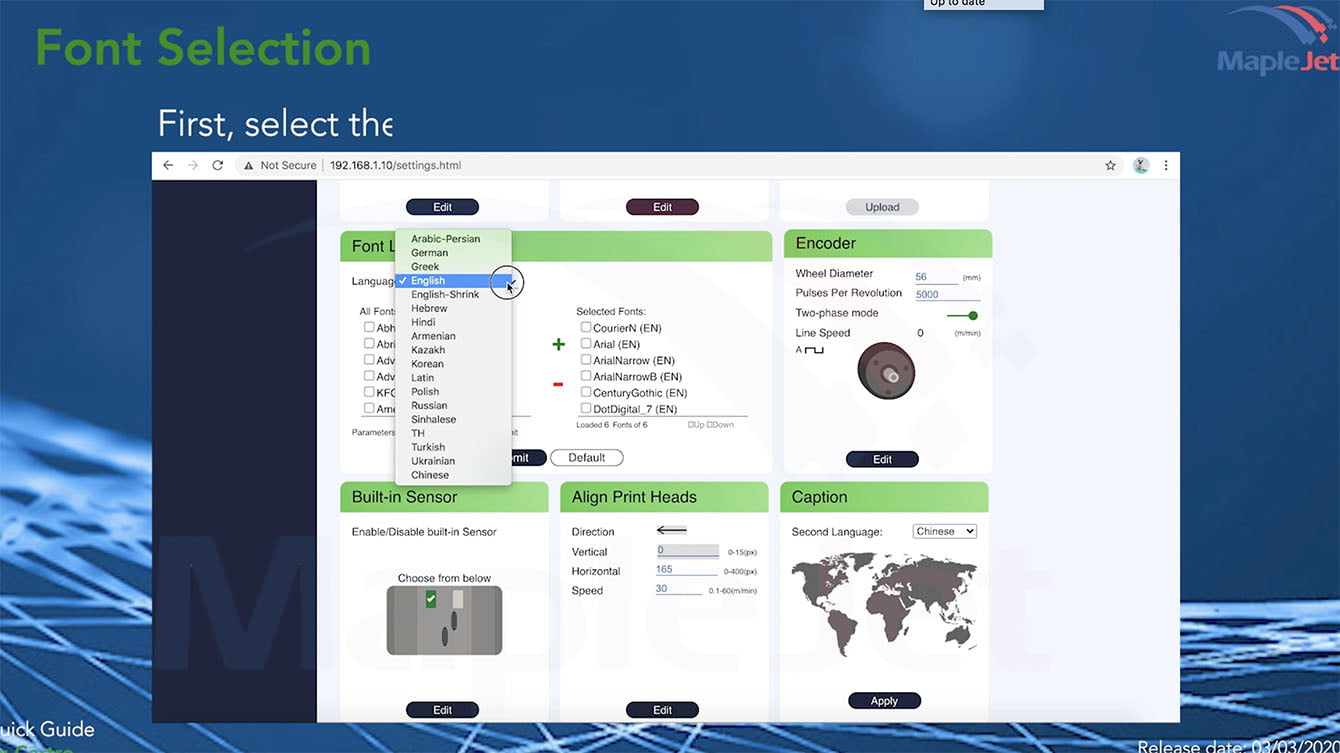The image size is (1340, 753).
Task: Click the Direction arrow in Align Print Heads
Action: point(671,530)
